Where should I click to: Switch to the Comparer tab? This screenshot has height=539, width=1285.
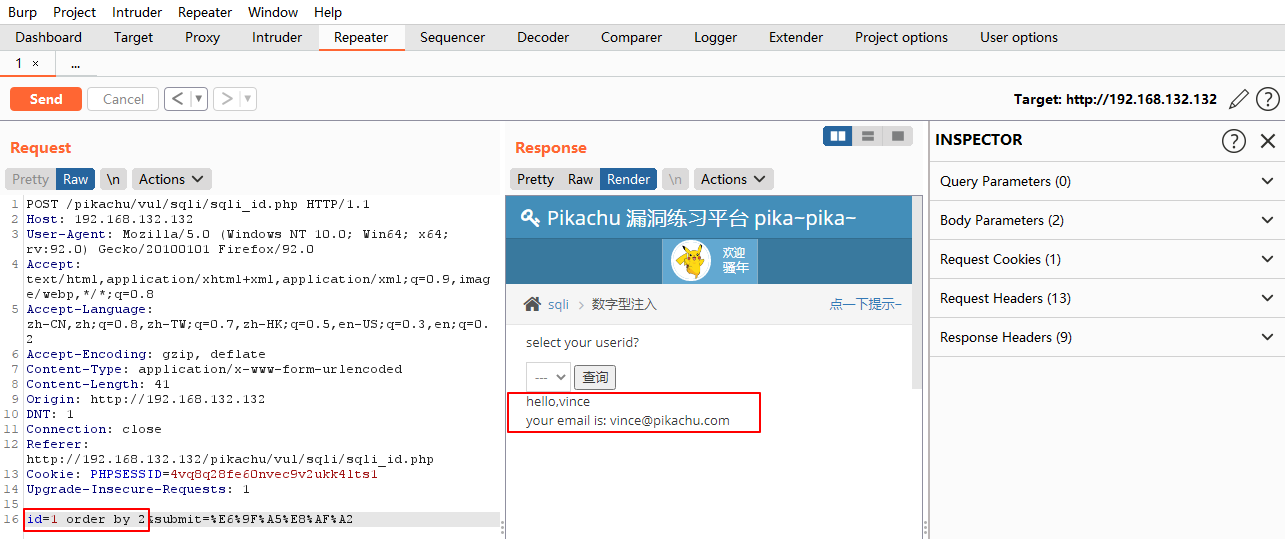(632, 37)
